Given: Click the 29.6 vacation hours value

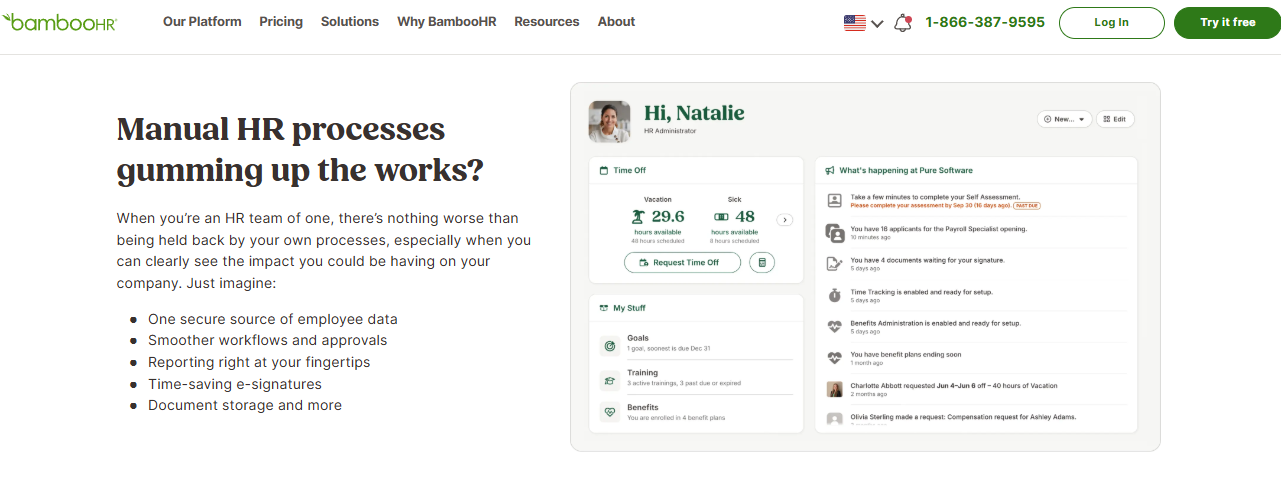Looking at the screenshot, I should pyautogui.click(x=668, y=217).
